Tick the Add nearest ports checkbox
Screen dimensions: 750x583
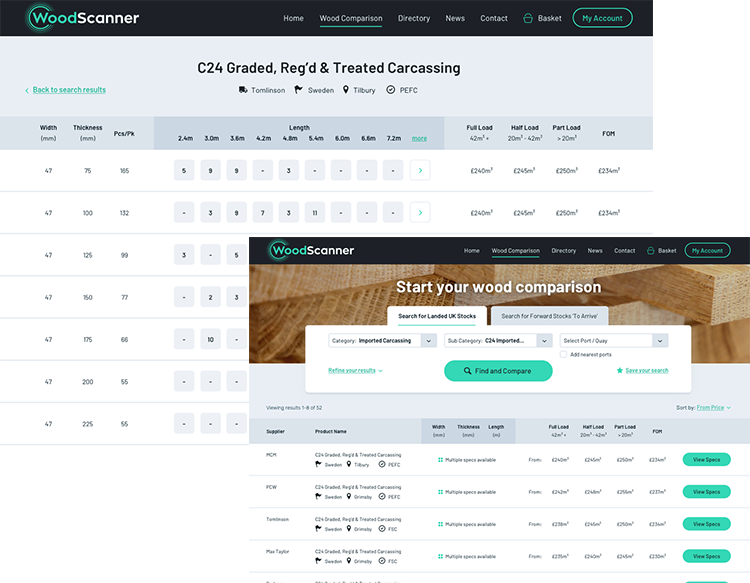point(564,354)
